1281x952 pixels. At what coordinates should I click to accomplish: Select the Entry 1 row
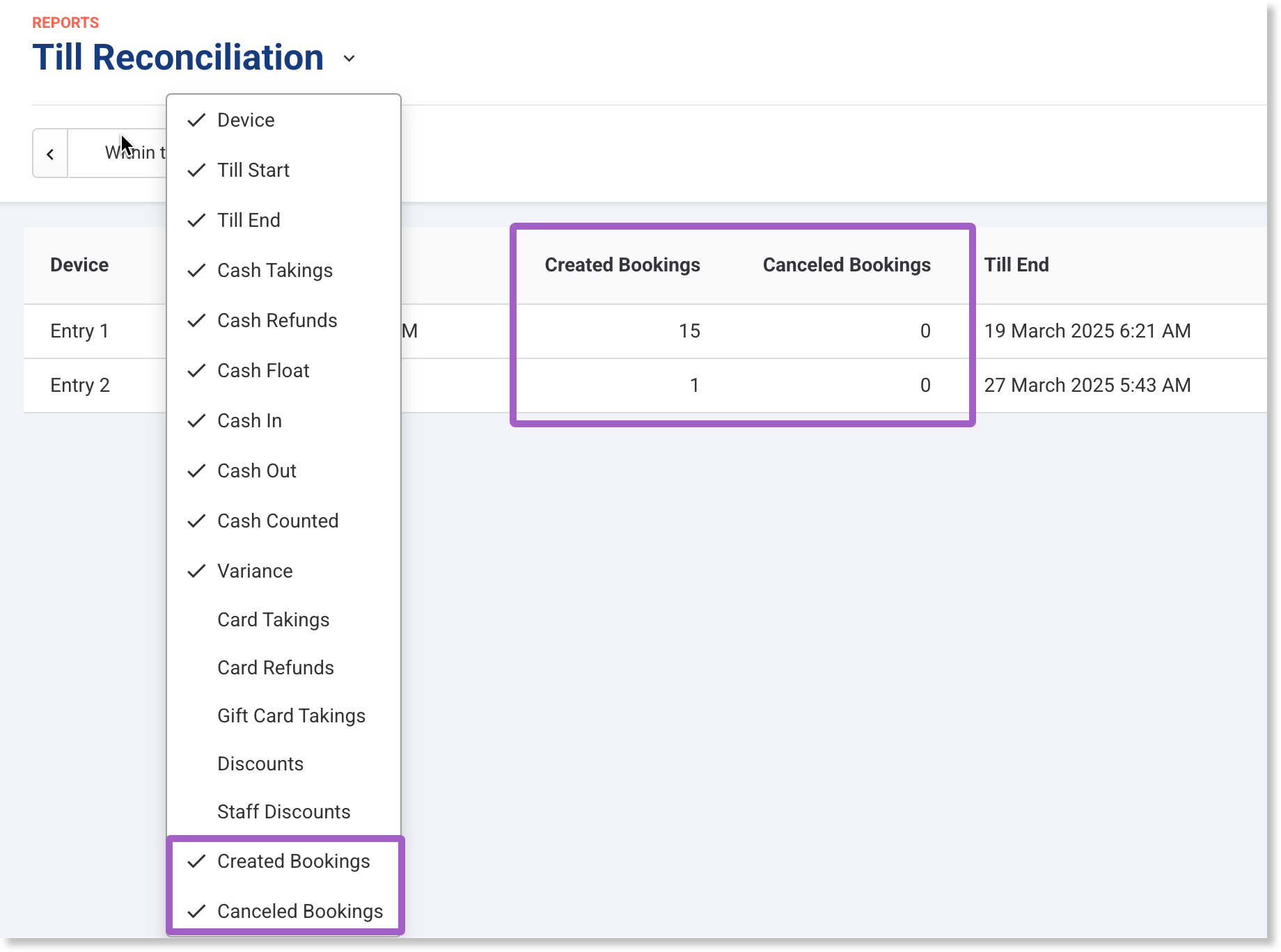click(79, 331)
